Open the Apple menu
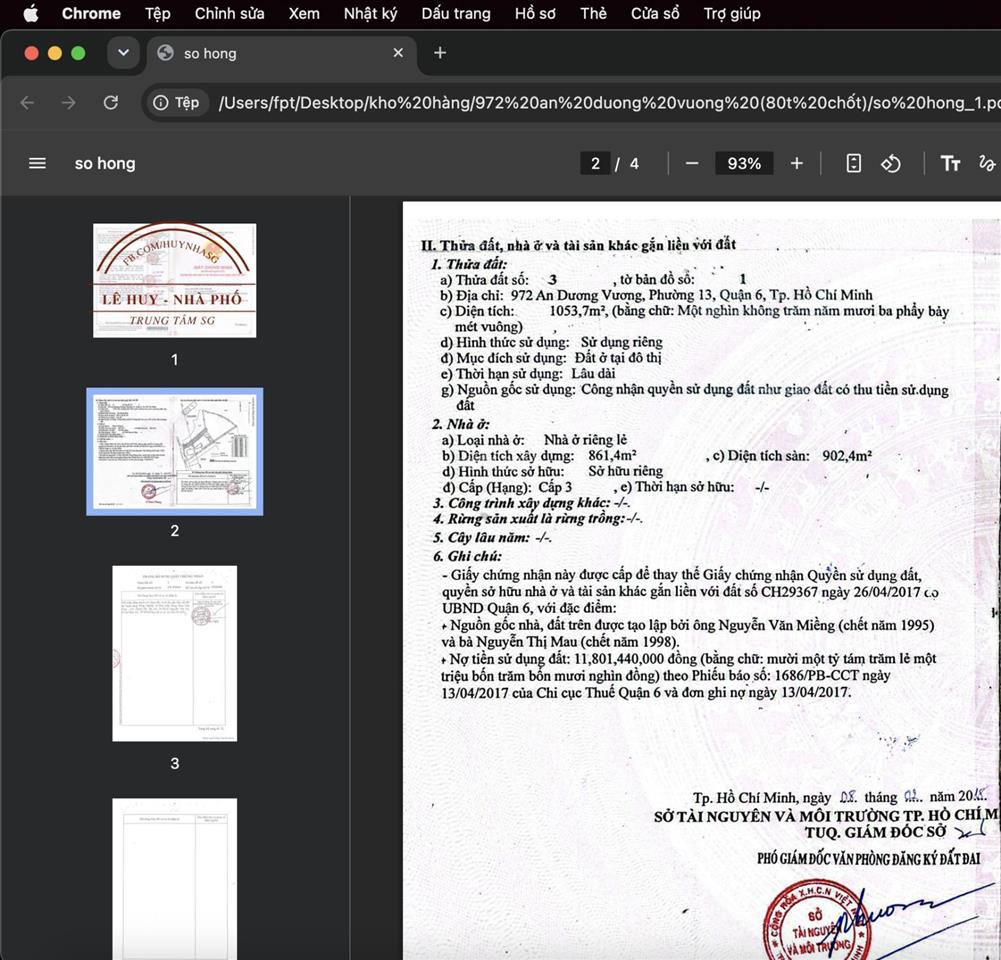The height and width of the screenshot is (960, 1001). 31,13
